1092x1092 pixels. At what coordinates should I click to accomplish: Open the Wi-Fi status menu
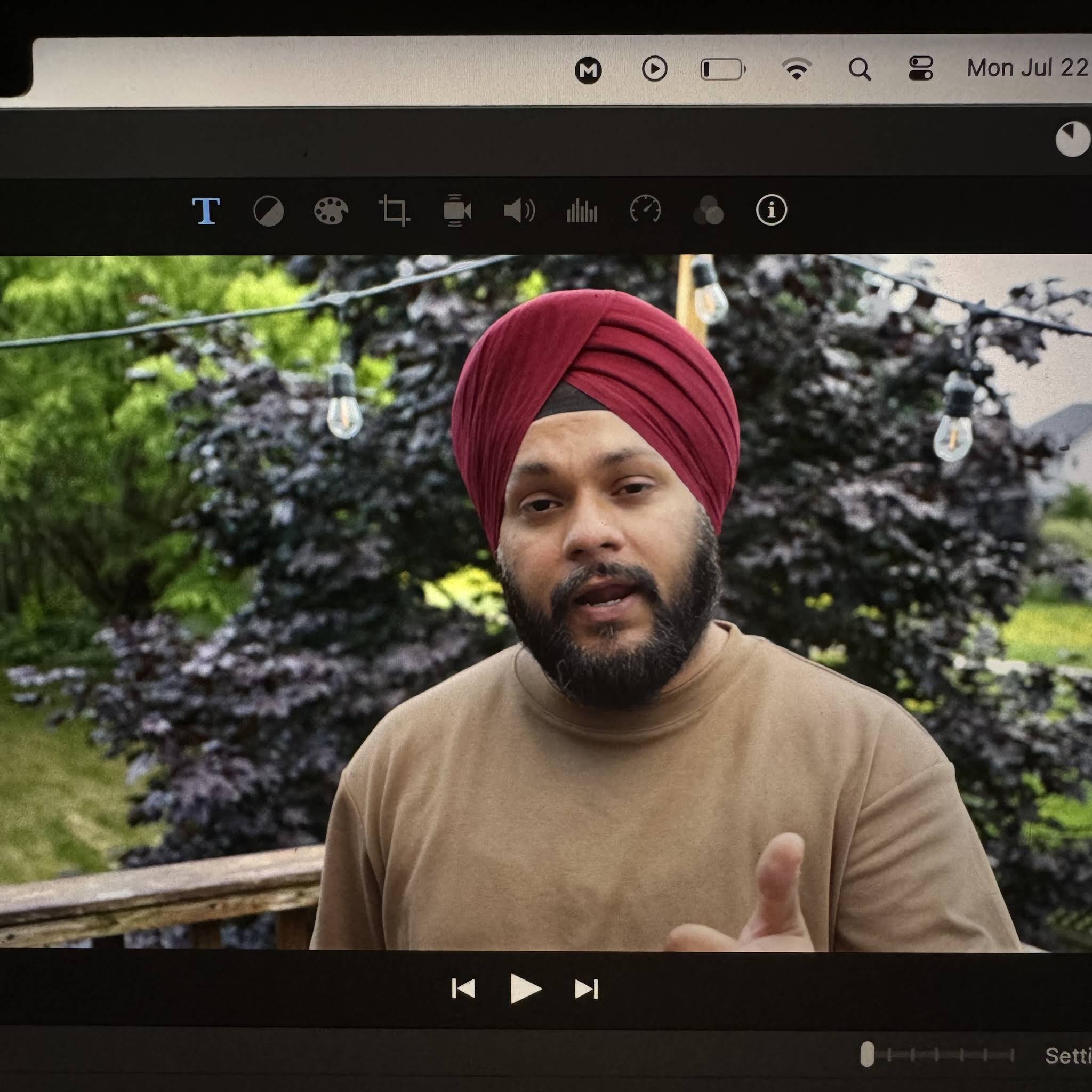[798, 68]
